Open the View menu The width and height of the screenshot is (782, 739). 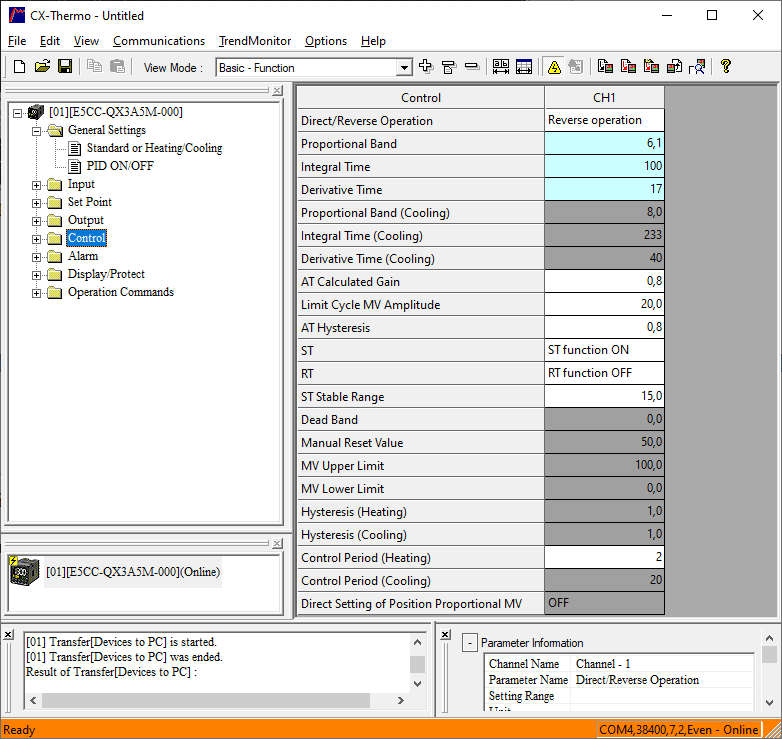[86, 41]
